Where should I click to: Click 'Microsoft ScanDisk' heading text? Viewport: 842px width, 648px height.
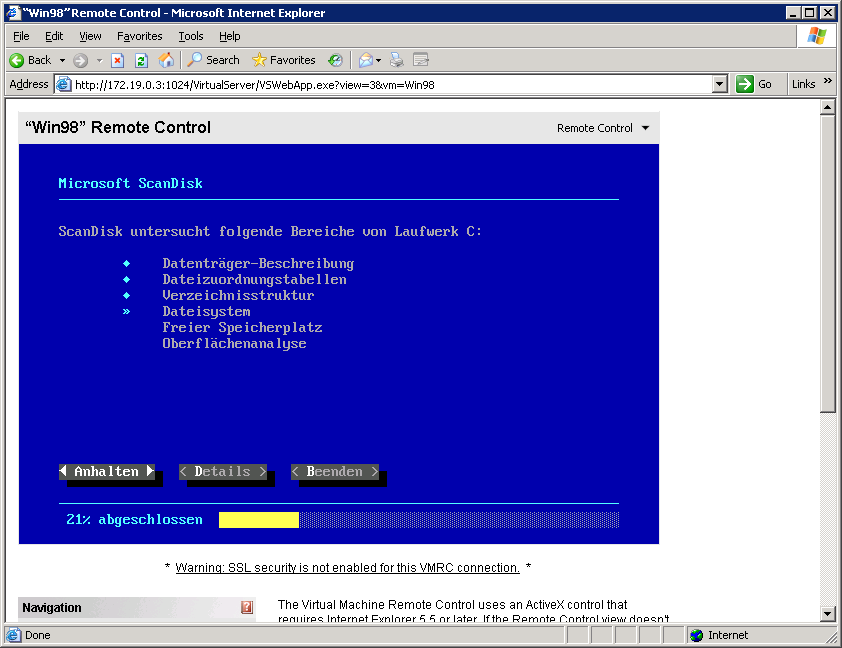coord(130,183)
